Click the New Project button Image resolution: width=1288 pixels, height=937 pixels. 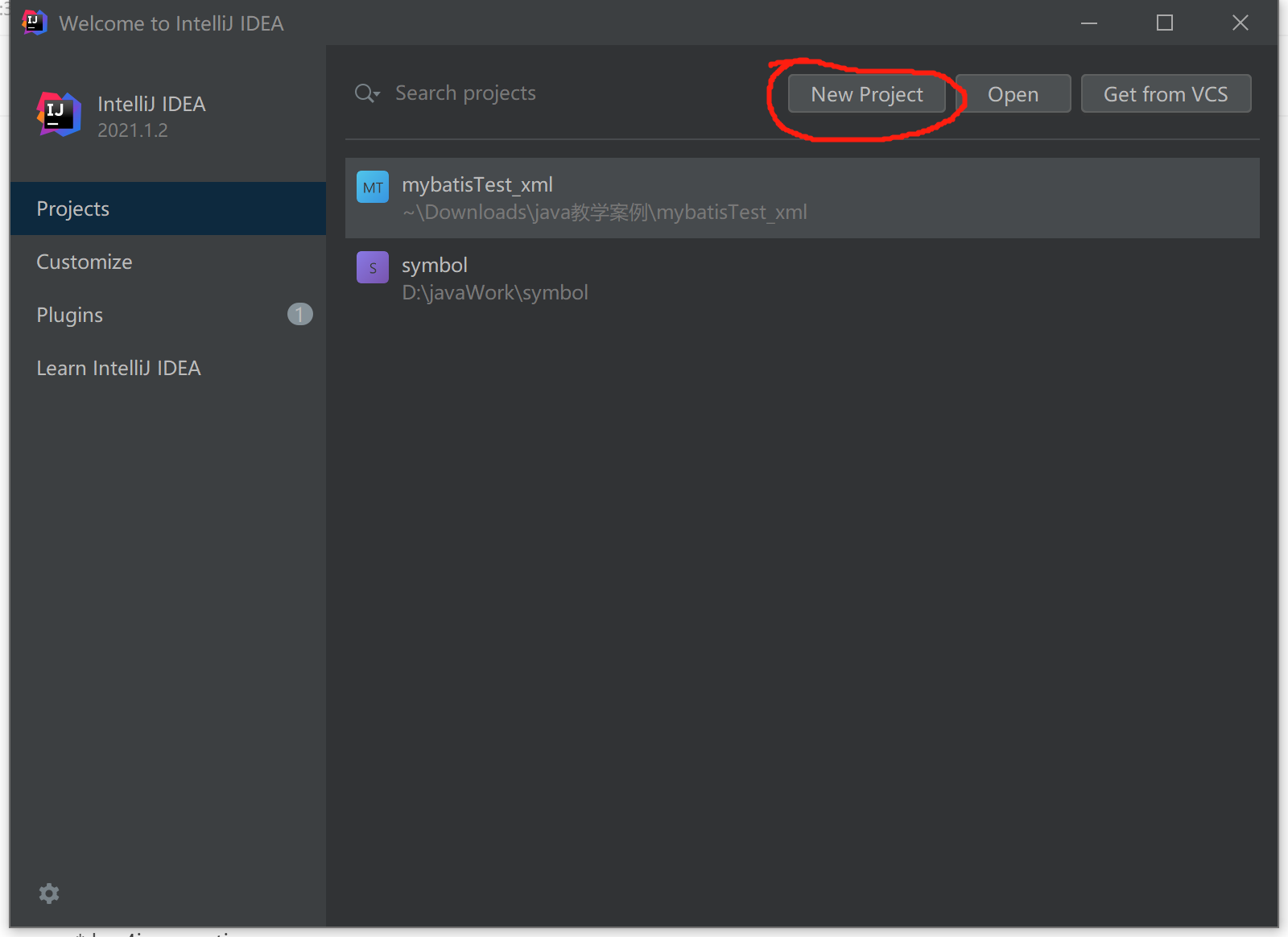point(866,94)
